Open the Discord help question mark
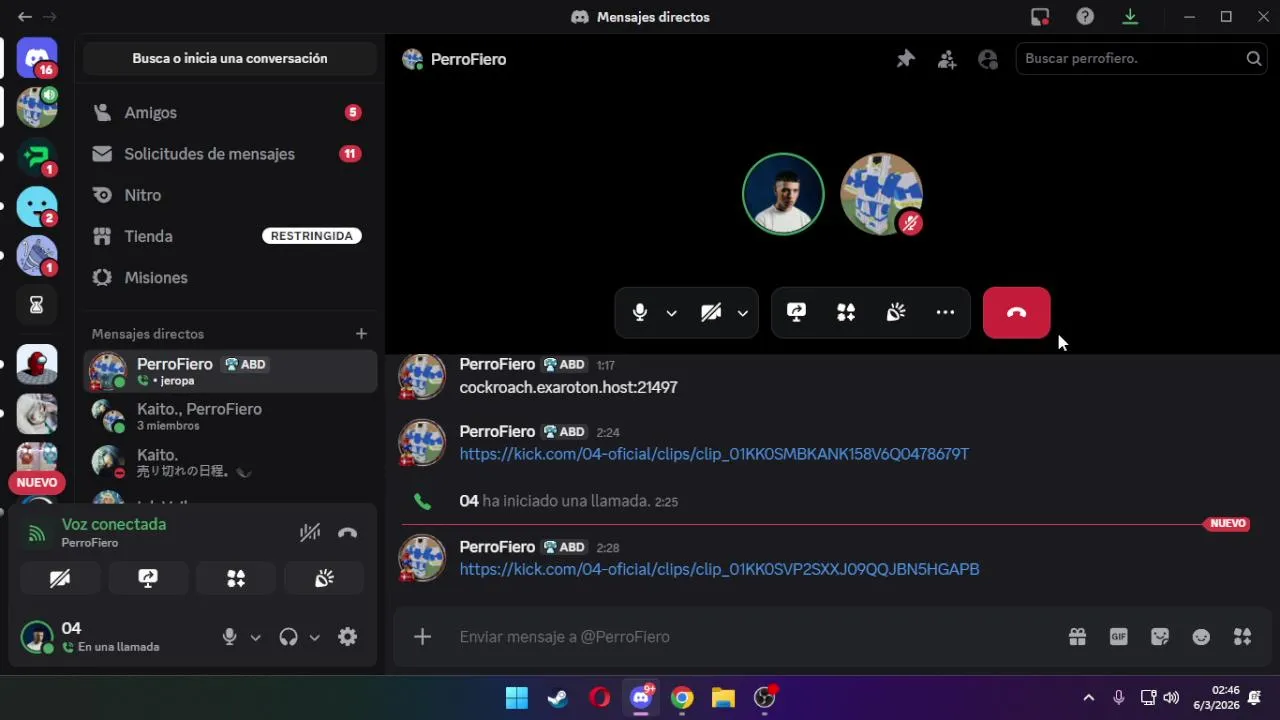 coord(1085,17)
